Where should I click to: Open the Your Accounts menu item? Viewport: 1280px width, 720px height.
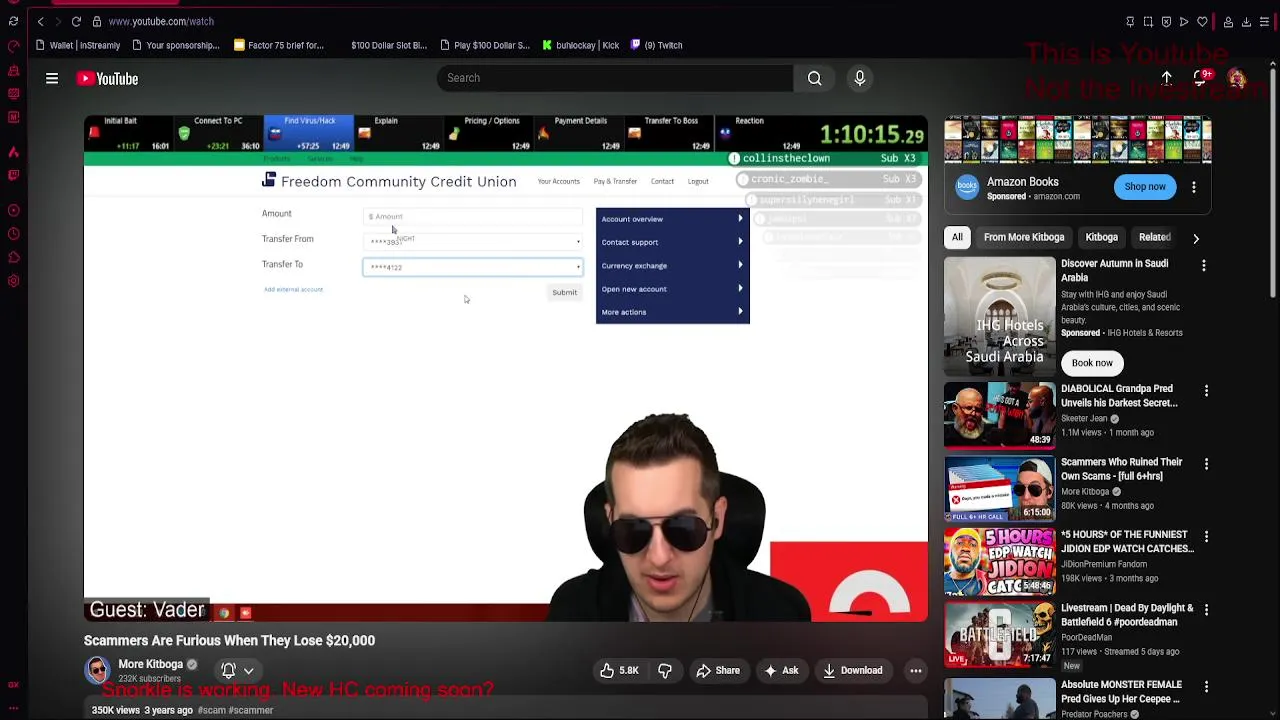point(558,182)
